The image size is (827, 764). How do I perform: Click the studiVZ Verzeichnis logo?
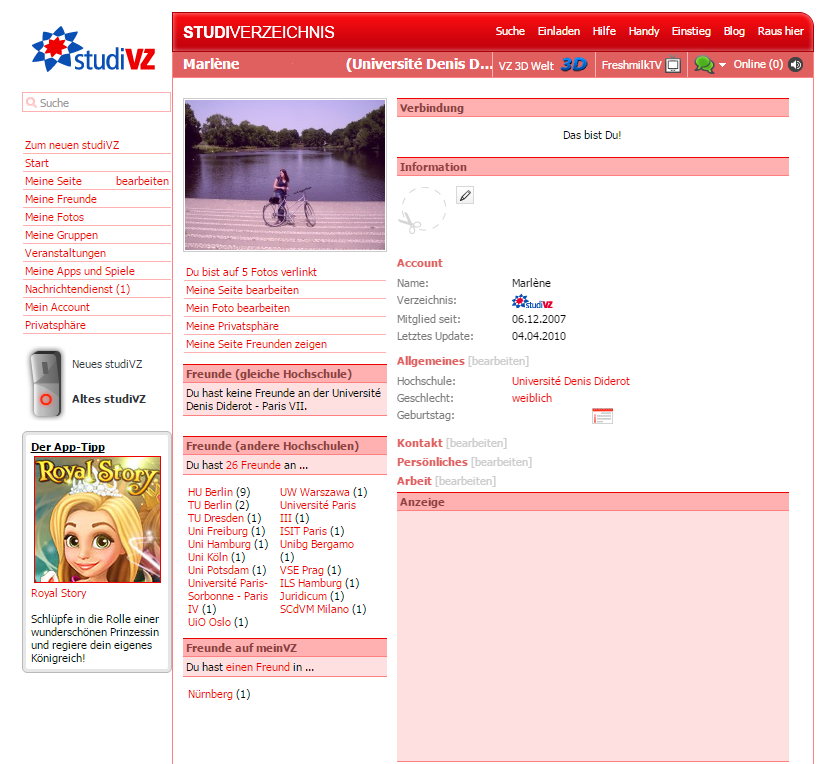click(x=532, y=302)
